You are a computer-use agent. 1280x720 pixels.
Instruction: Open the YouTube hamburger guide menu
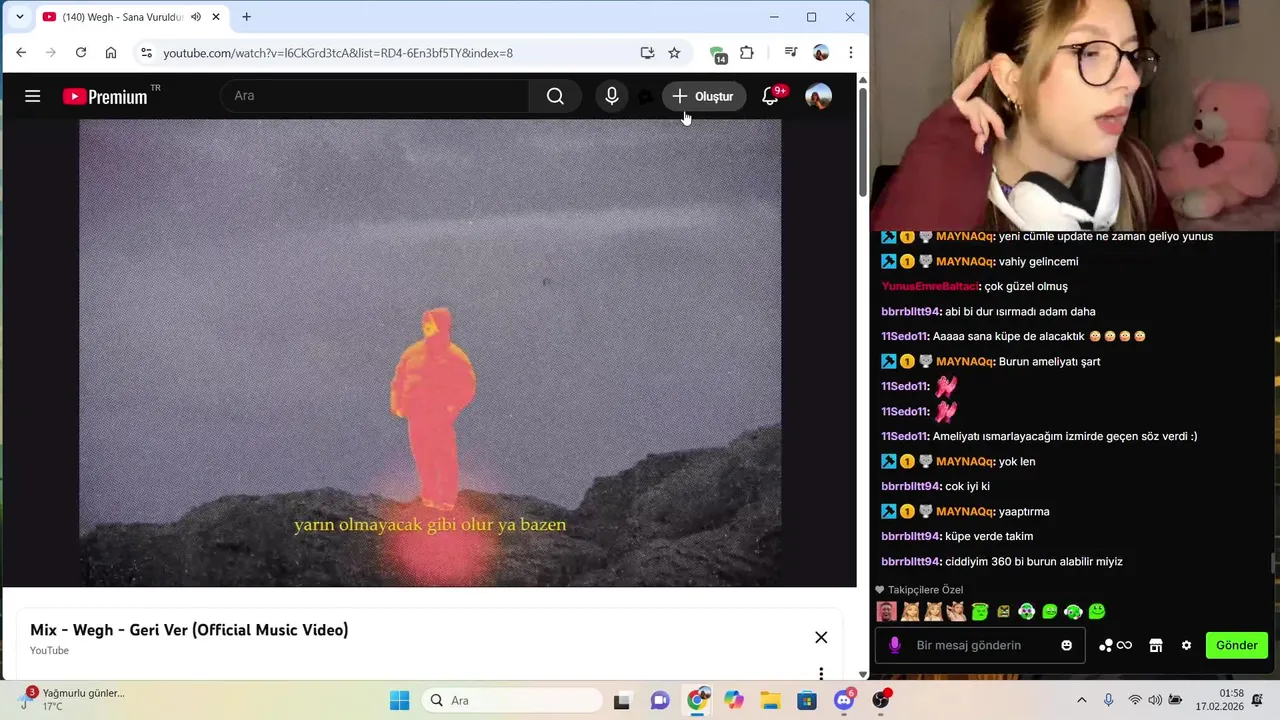[x=33, y=96]
